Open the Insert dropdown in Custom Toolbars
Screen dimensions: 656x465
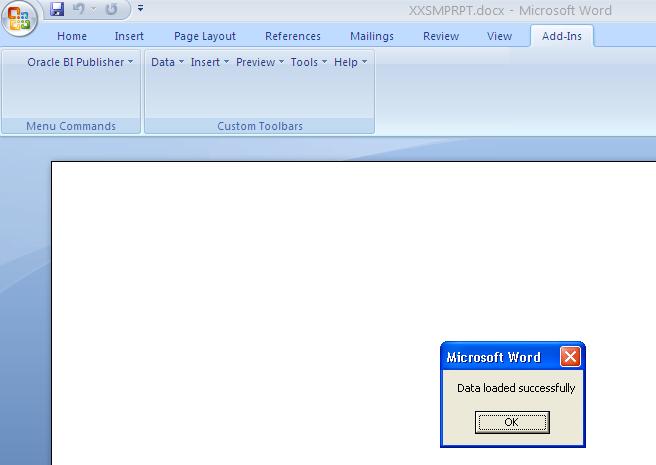(210, 62)
